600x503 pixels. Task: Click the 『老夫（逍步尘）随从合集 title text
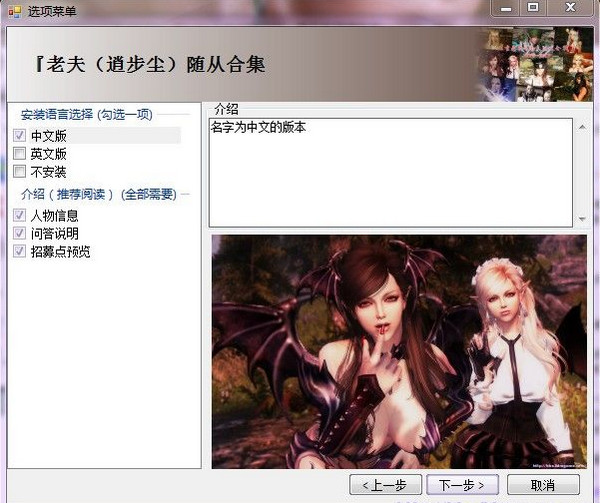click(x=150, y=64)
